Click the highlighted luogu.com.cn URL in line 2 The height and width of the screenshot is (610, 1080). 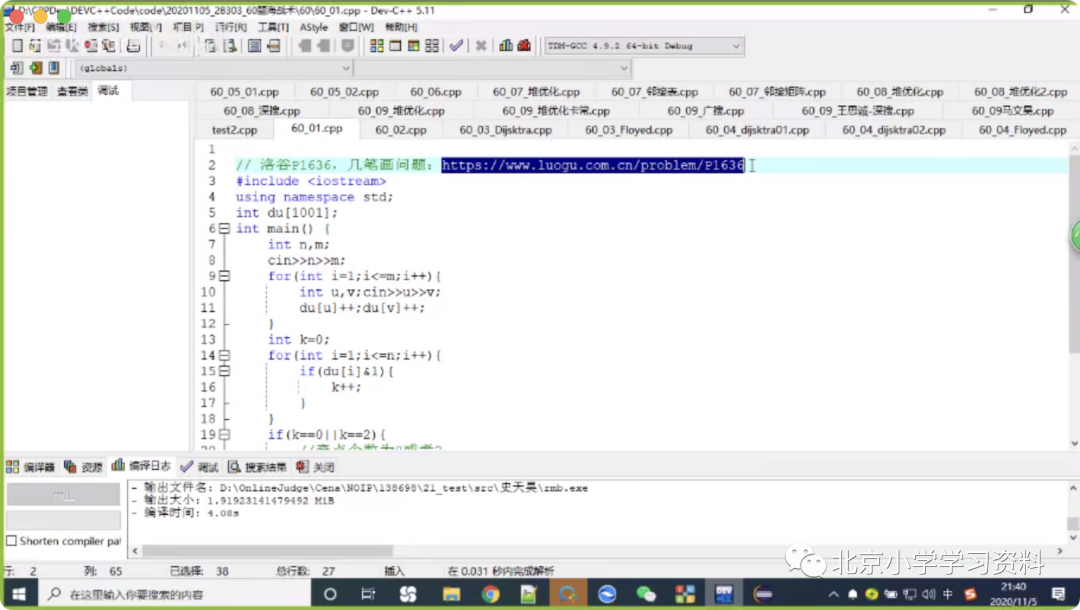point(593,165)
